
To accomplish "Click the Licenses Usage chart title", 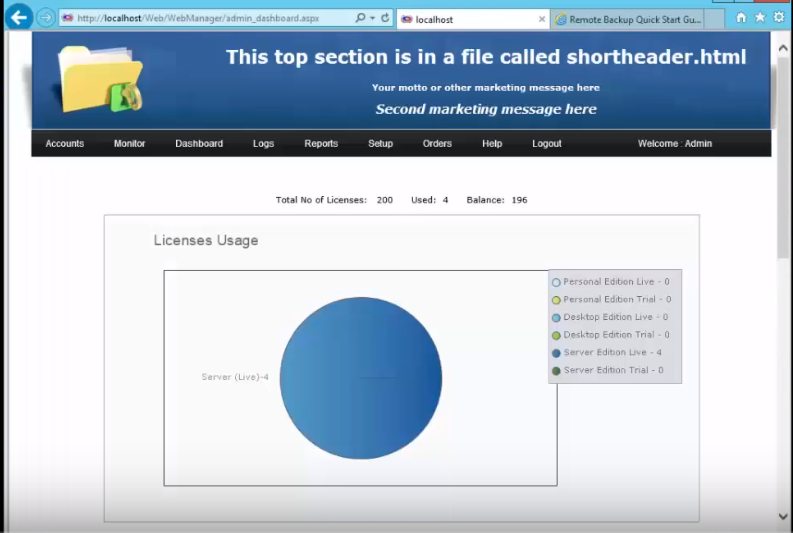I will 206,240.
